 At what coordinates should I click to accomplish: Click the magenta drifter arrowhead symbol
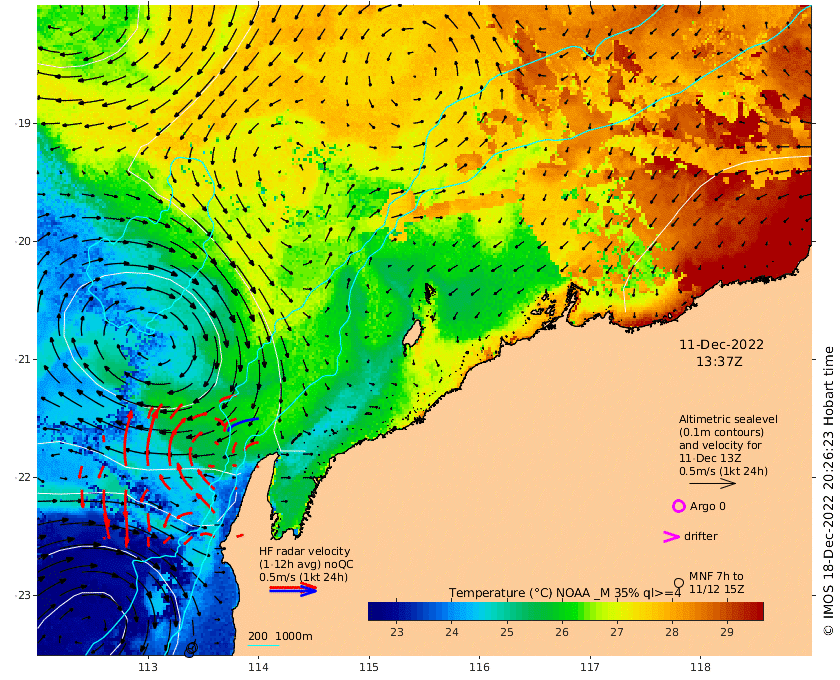tap(671, 536)
